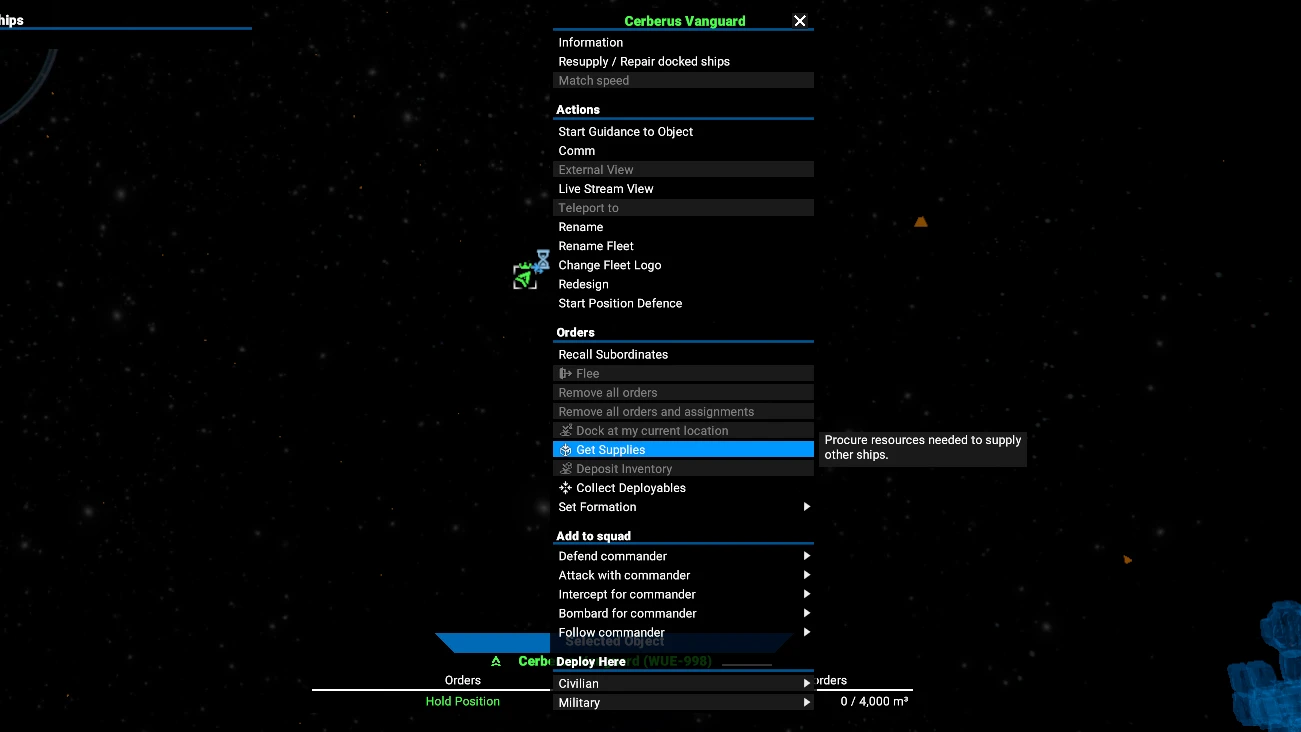This screenshot has width=1301, height=732.
Task: Click the Get Supplies box icon
Action: [566, 450]
